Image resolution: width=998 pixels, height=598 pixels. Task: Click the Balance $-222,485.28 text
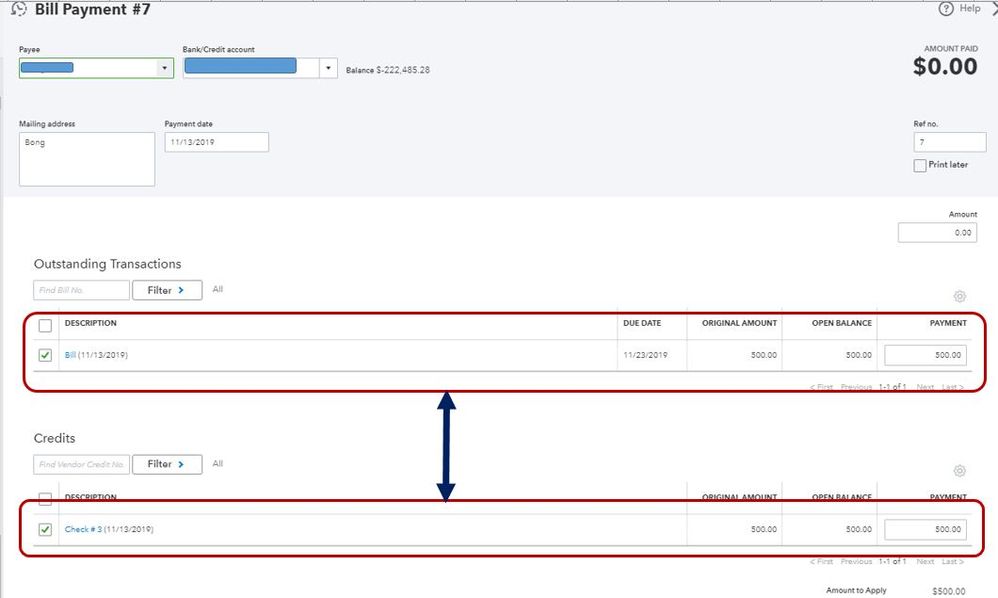[x=388, y=70]
